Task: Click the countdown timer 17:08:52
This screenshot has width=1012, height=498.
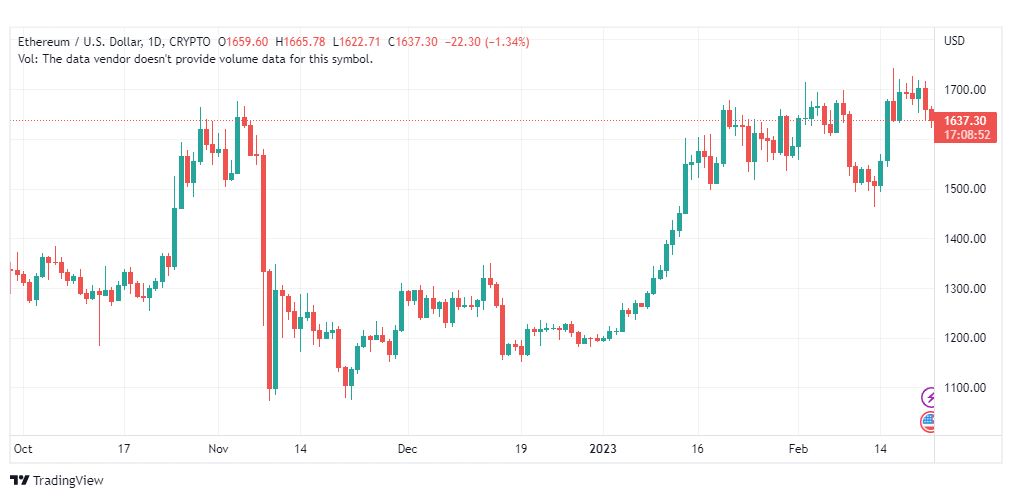Action: pyautogui.click(x=963, y=135)
